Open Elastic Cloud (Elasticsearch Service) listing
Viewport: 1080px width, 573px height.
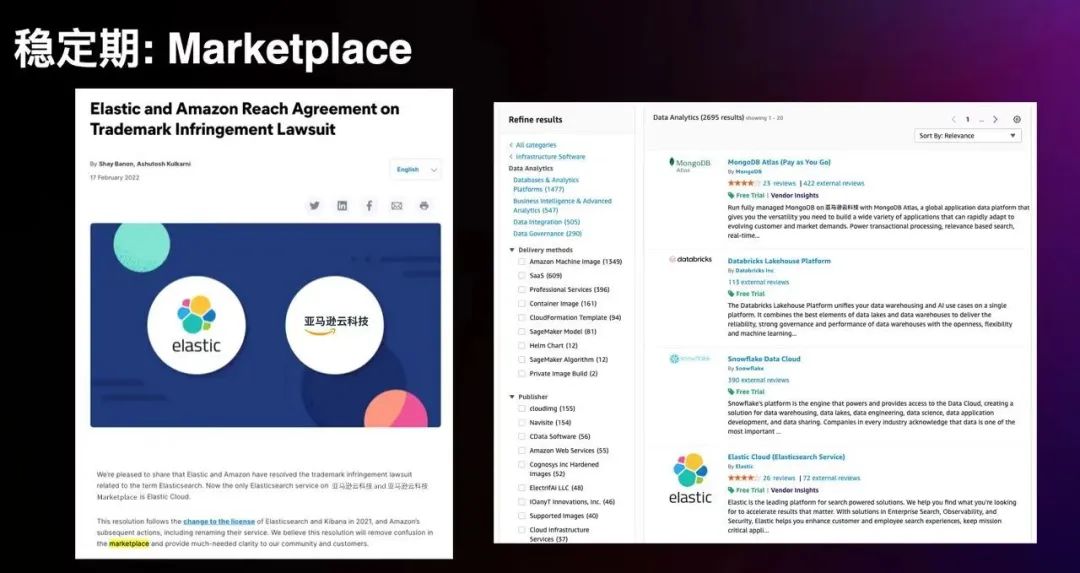(x=786, y=457)
